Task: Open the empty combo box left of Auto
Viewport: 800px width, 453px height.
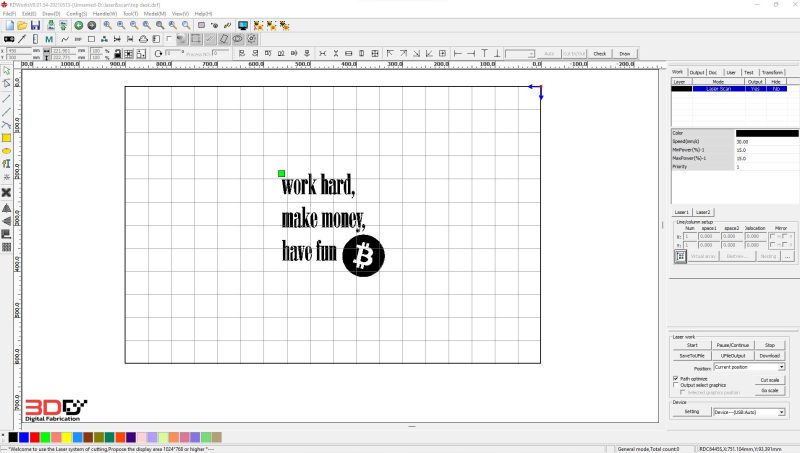Action: 520,54
